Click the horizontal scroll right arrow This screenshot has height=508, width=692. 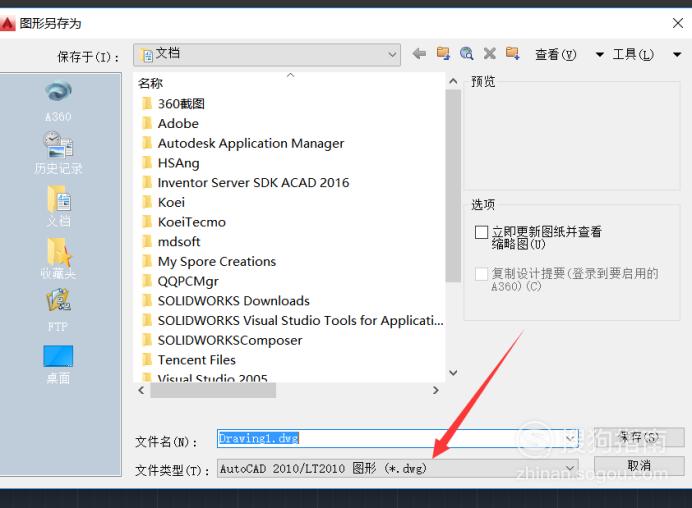(436, 390)
